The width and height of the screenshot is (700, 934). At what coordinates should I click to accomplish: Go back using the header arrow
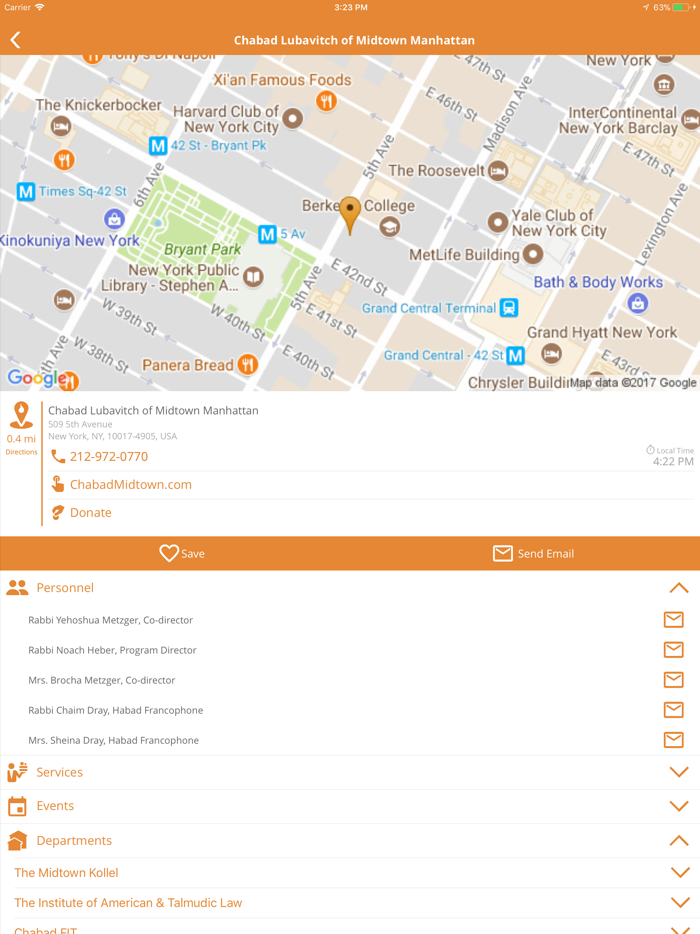point(15,40)
